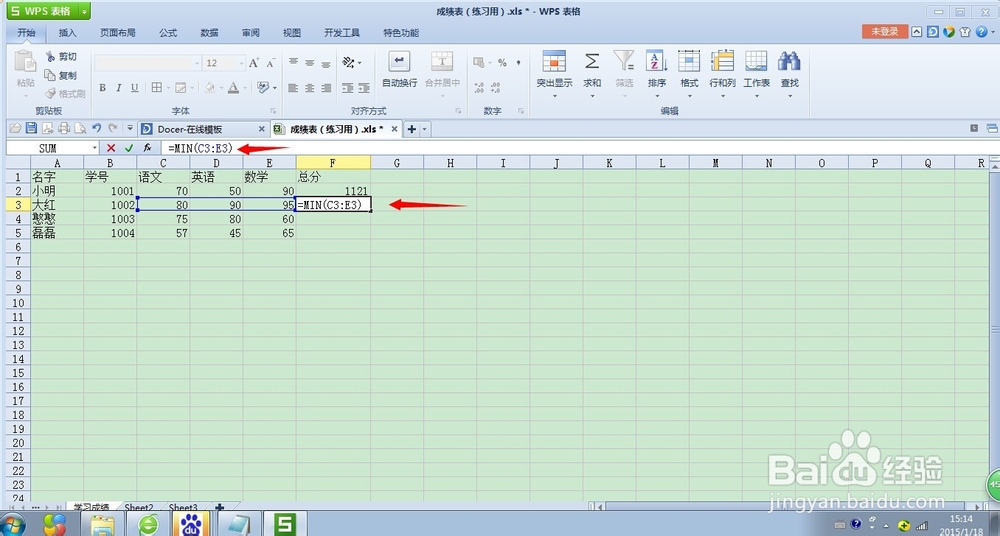Decrease font size with the A- icon
Image resolution: width=1000 pixels, height=536 pixels.
click(x=270, y=63)
